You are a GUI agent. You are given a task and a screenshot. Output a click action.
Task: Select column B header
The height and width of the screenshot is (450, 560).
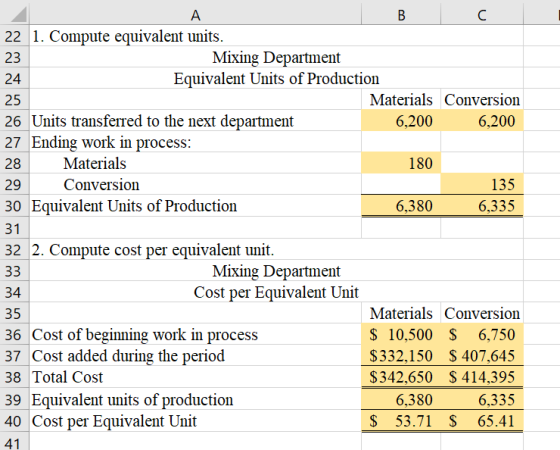pos(401,15)
